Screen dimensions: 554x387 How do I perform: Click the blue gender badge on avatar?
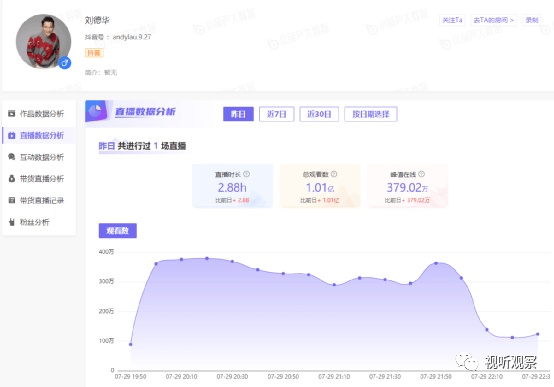(65, 63)
